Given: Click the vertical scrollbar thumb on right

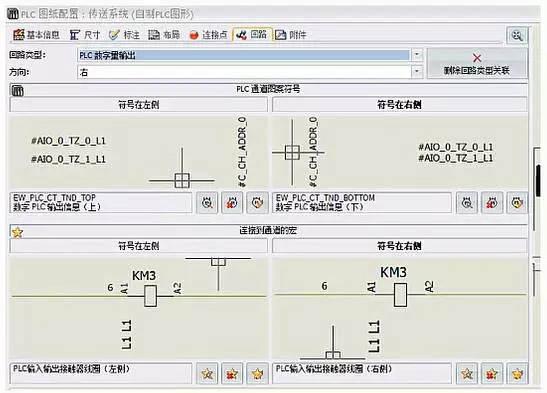Looking at the screenshot, I should click(x=538, y=180).
